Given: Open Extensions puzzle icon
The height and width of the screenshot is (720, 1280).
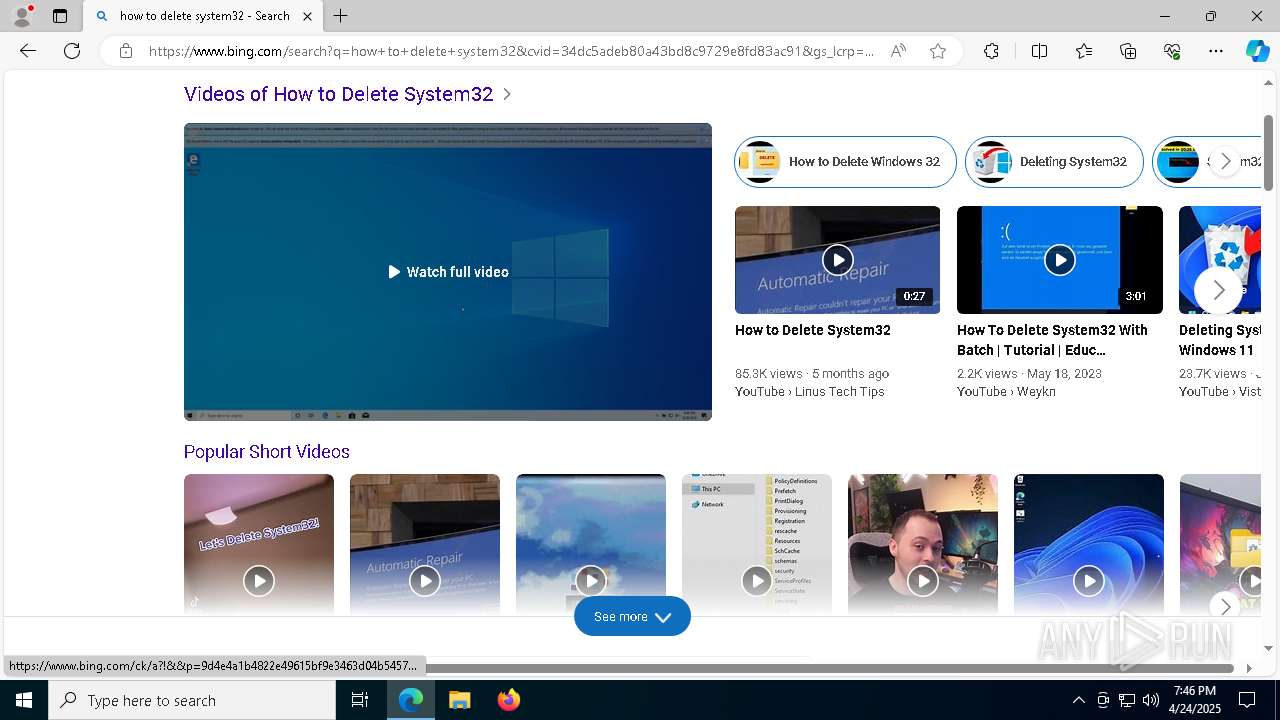Looking at the screenshot, I should point(991,51).
